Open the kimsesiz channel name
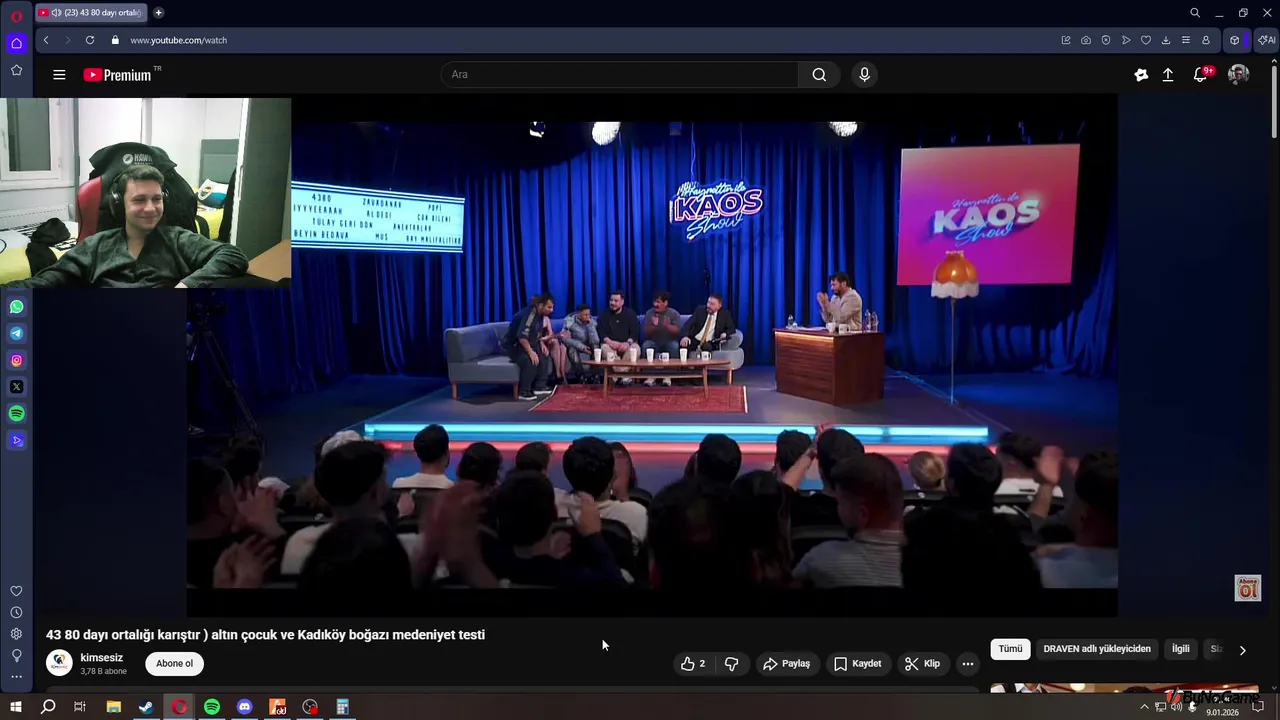 click(x=101, y=658)
